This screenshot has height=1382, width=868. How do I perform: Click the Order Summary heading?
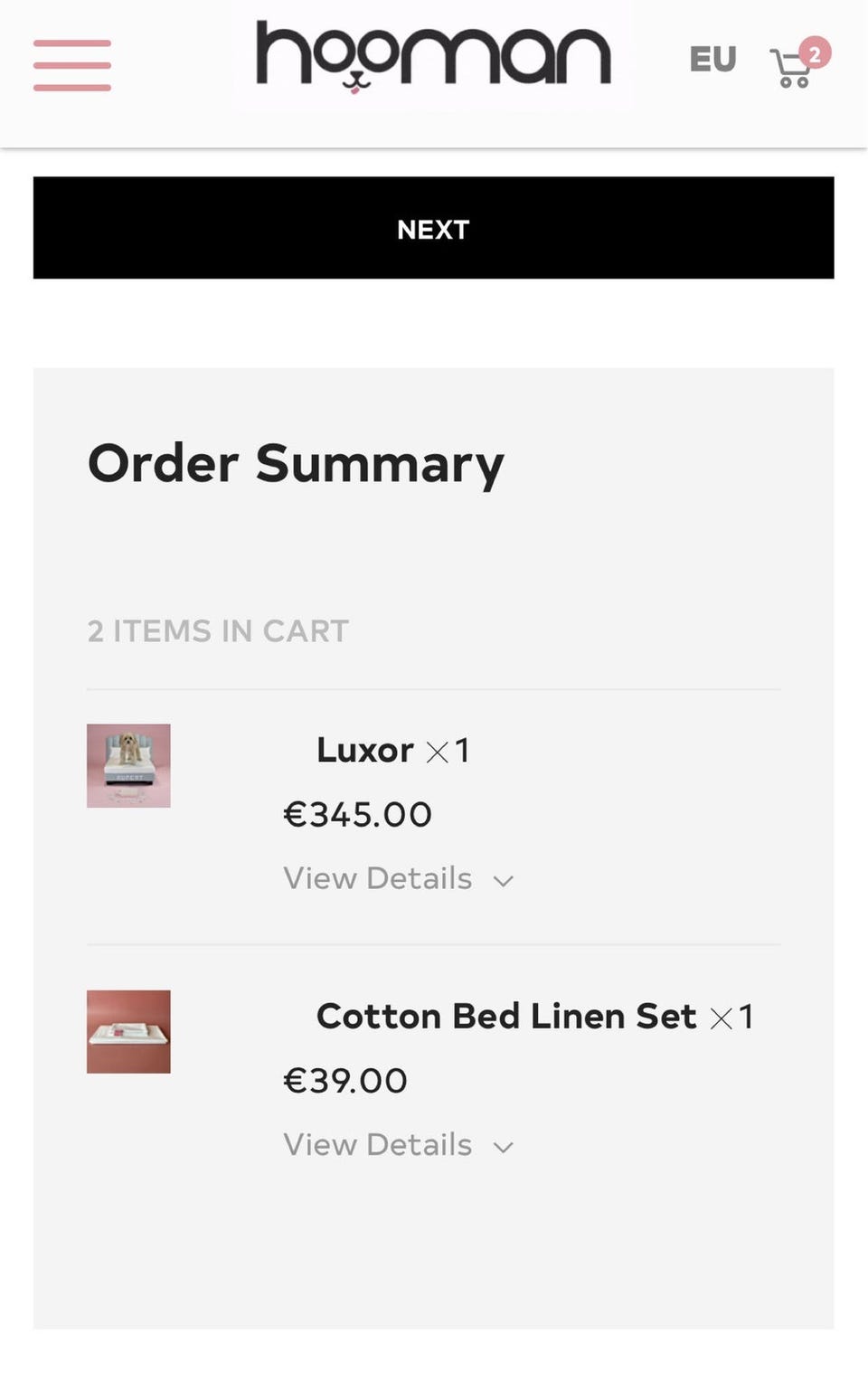tap(296, 464)
